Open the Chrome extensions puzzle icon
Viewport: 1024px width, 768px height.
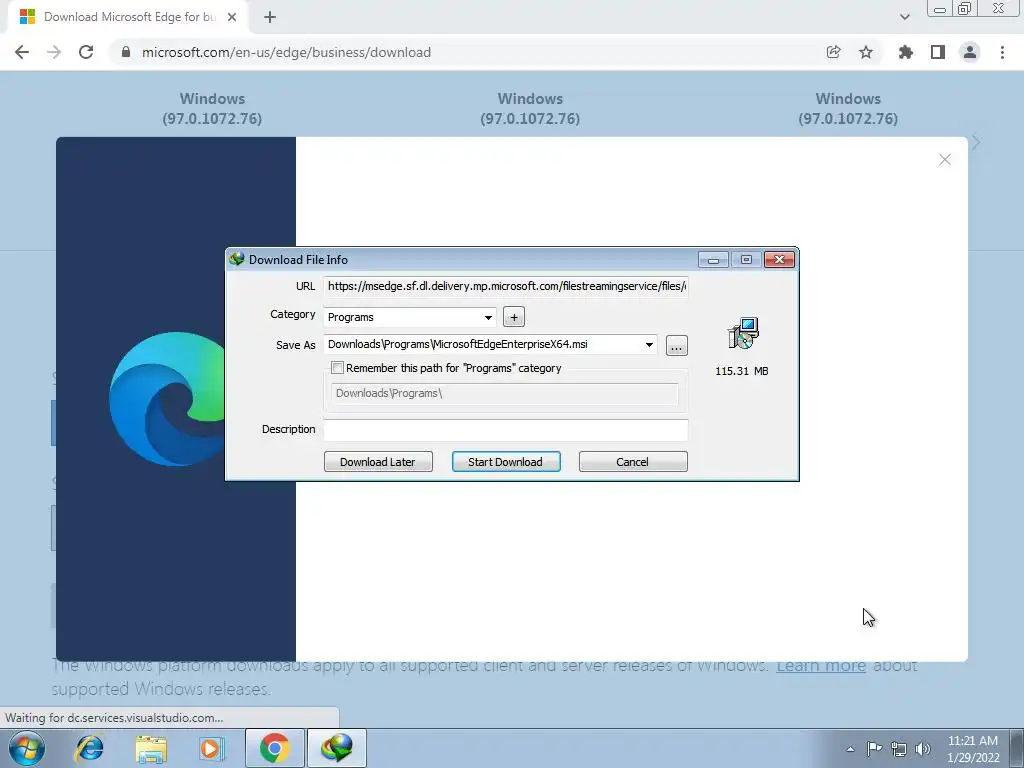coord(905,52)
